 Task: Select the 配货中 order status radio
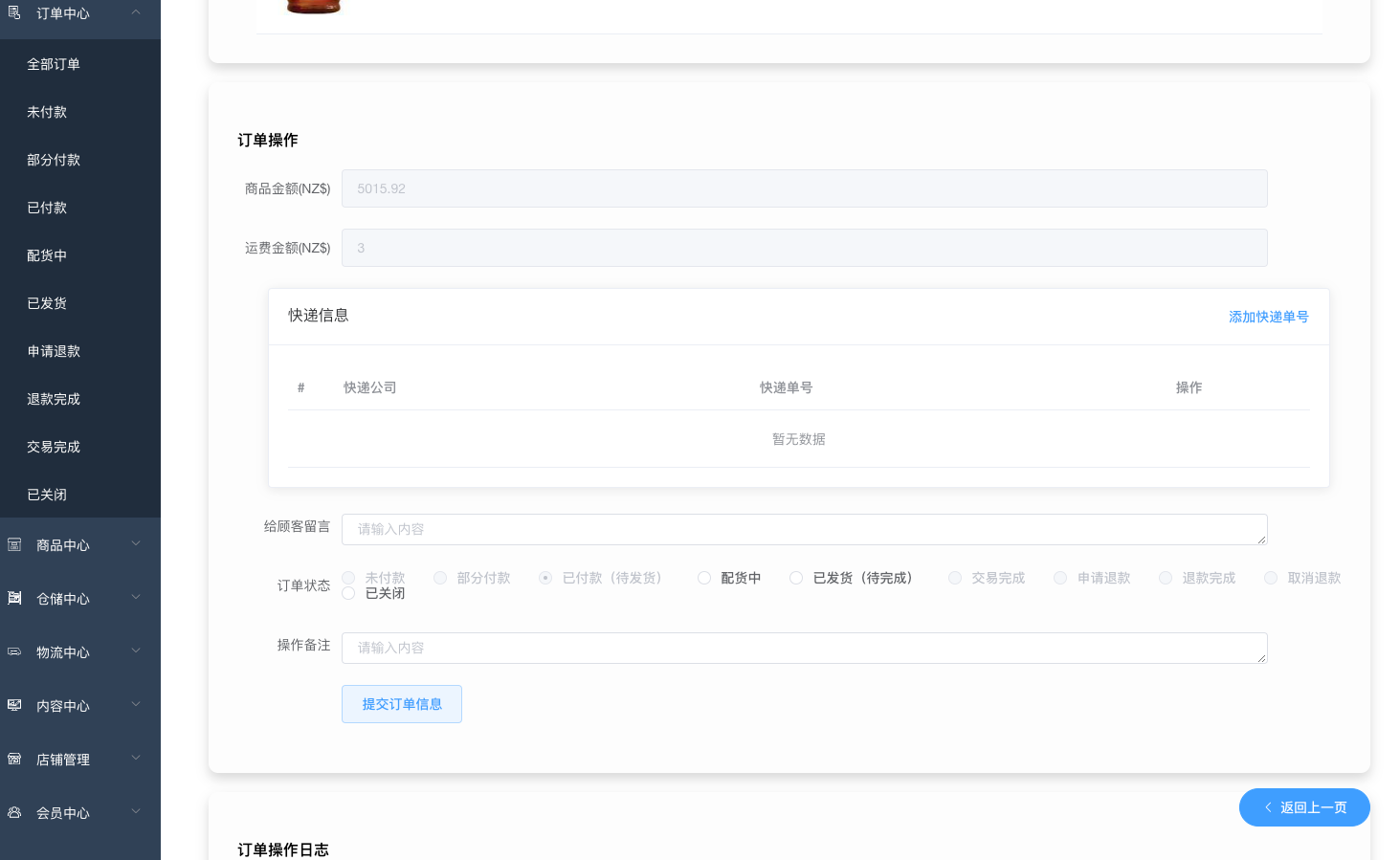coord(704,578)
